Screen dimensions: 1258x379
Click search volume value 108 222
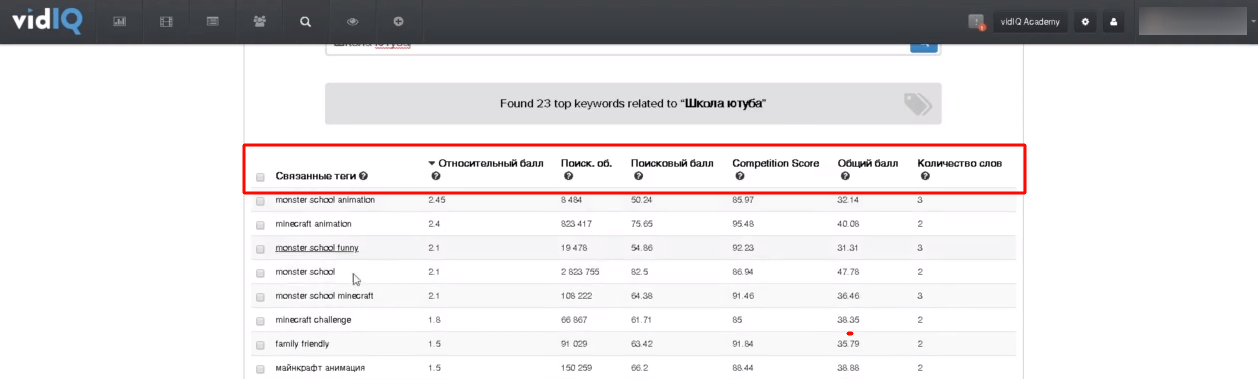coord(577,296)
